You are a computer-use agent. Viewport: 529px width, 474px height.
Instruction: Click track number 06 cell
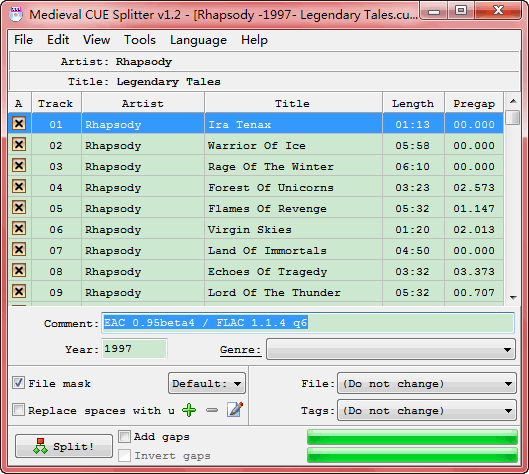click(x=56, y=228)
